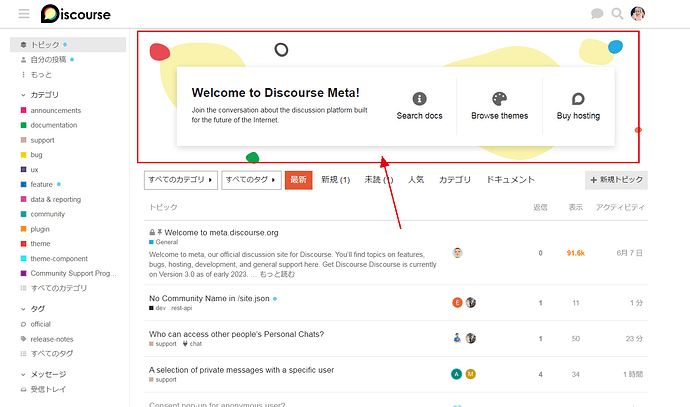This screenshot has height=407, width=690.
Task: Click the Browse themes palette icon
Action: pyautogui.click(x=499, y=99)
